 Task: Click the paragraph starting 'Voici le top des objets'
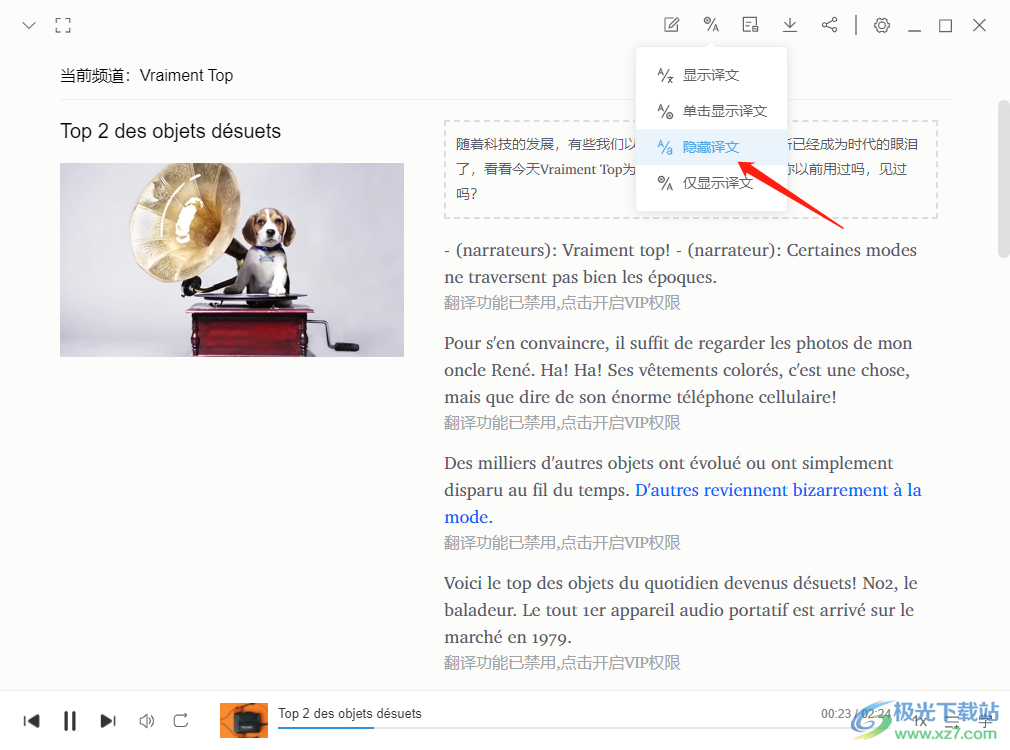[x=680, y=610]
